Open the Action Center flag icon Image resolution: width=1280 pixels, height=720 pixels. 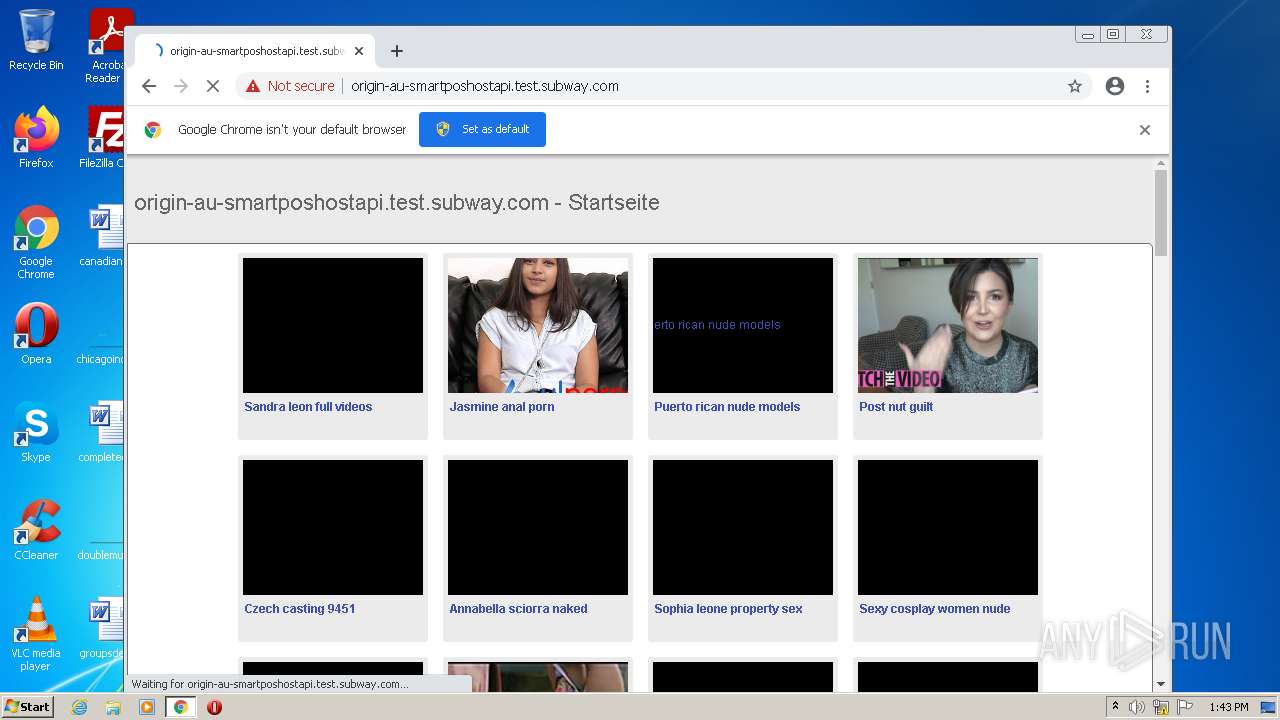pyautogui.click(x=1185, y=707)
